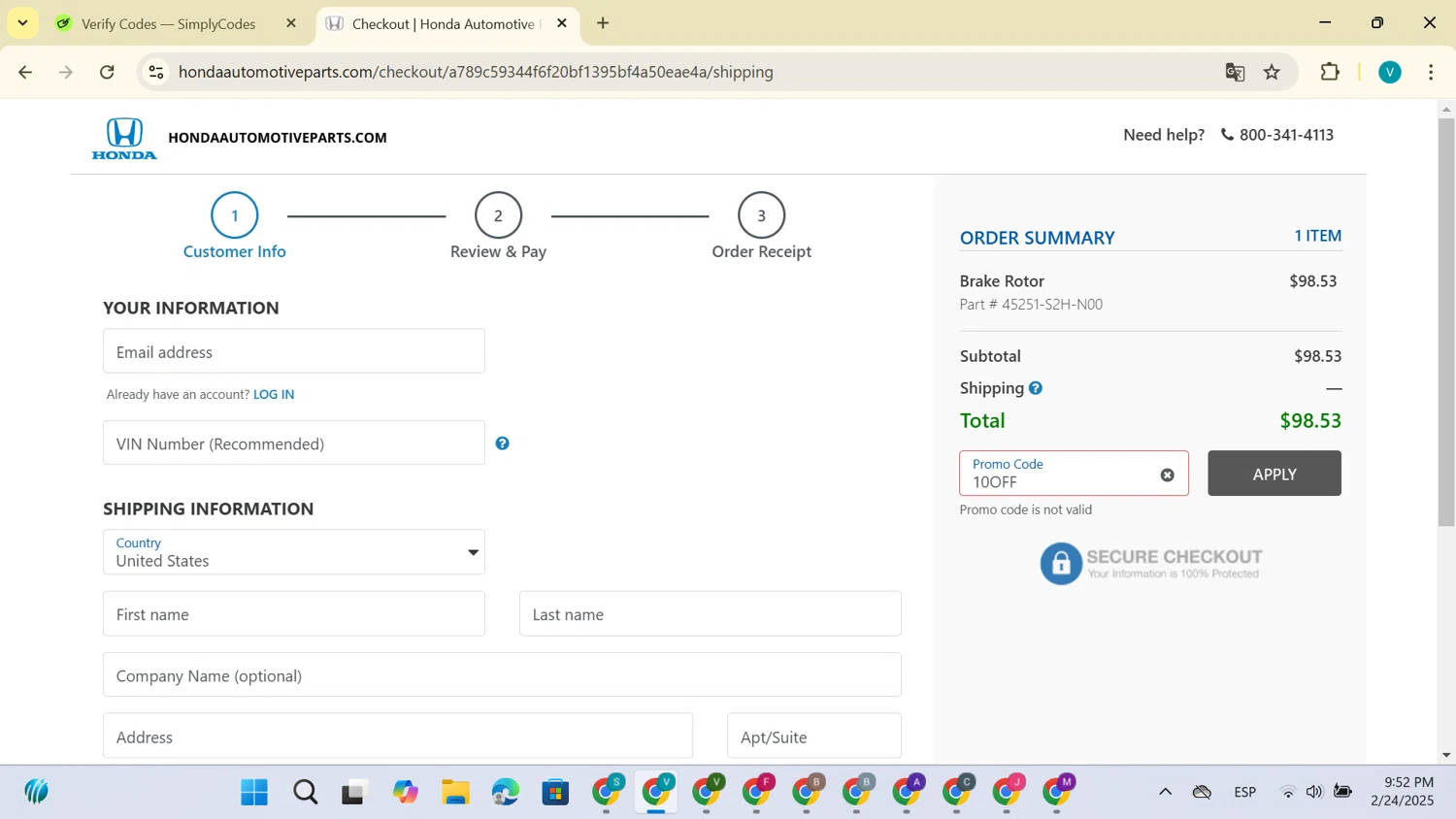Click the Brake Rotor item name
This screenshot has height=819, width=1456.
[x=1002, y=281]
